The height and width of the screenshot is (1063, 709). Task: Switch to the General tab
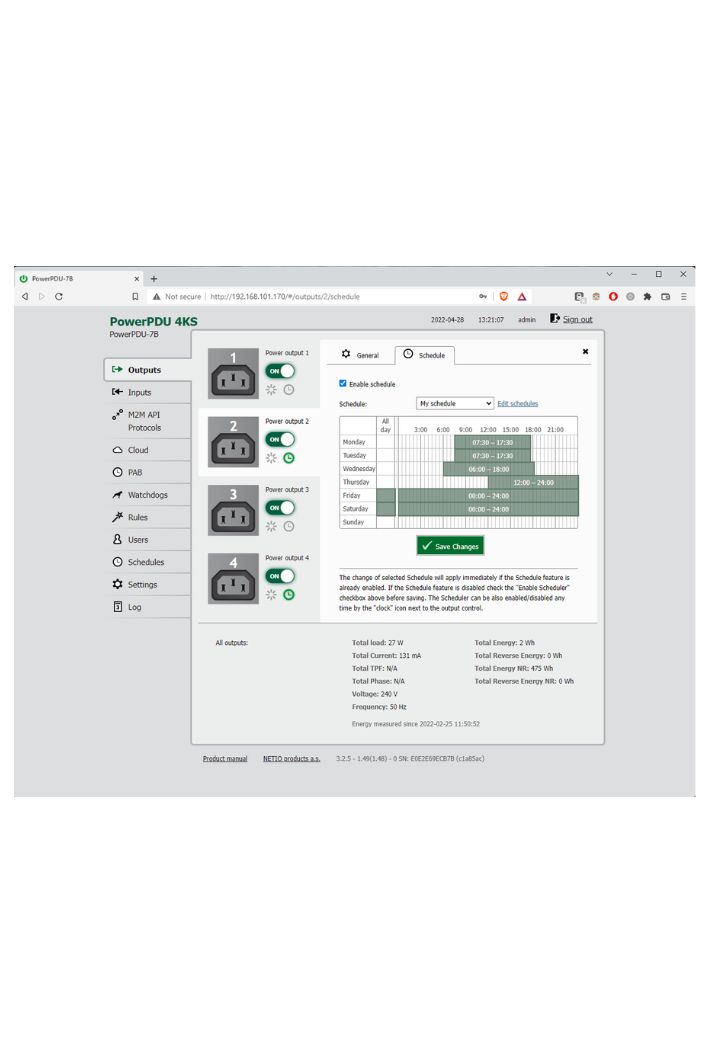[x=361, y=355]
